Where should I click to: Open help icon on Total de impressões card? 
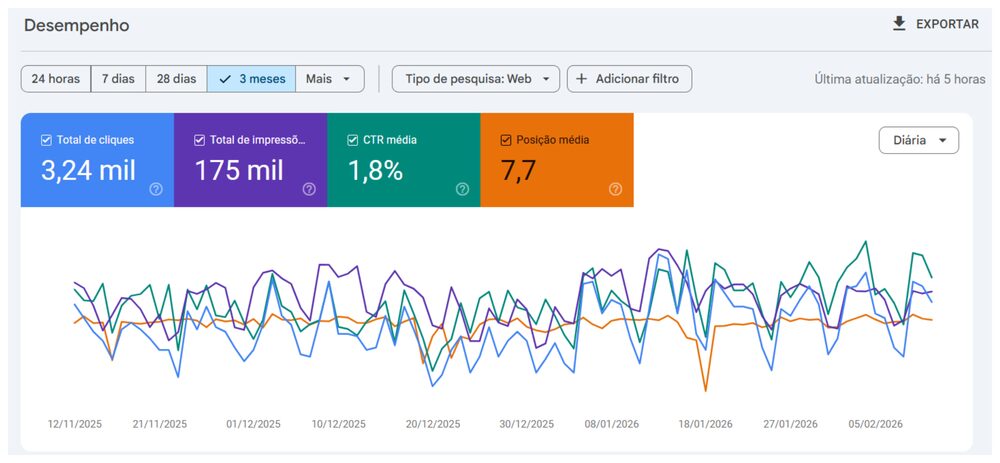click(309, 189)
